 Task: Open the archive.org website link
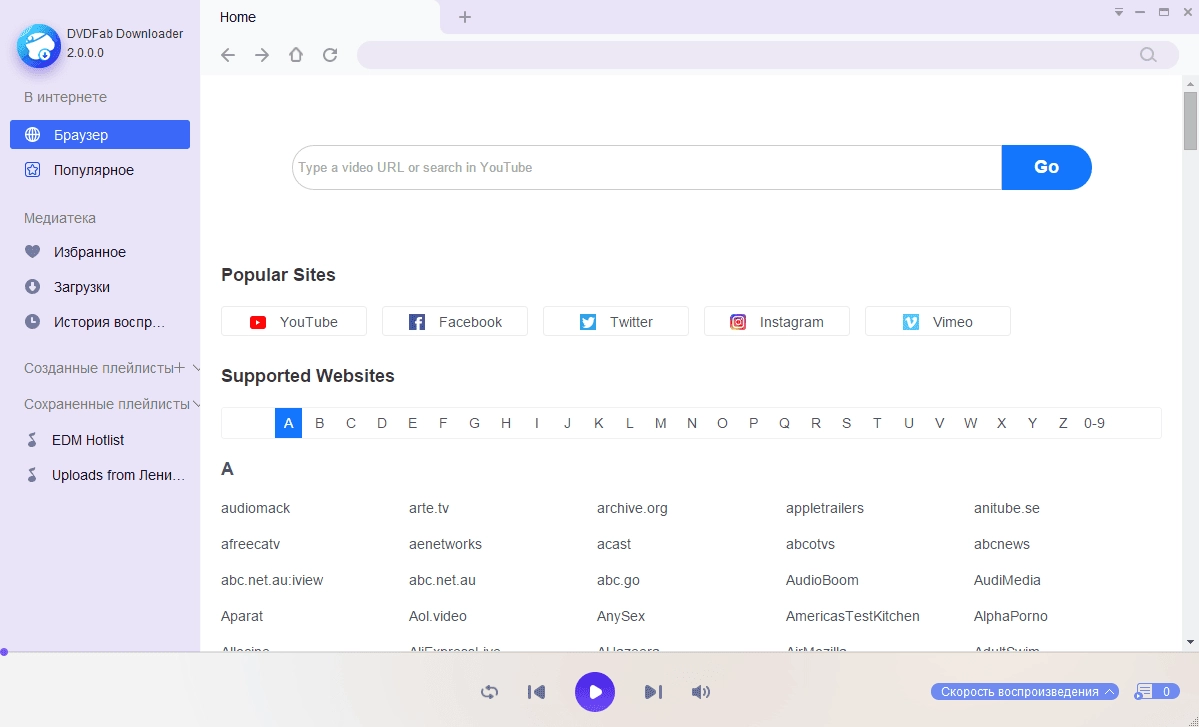coord(632,508)
